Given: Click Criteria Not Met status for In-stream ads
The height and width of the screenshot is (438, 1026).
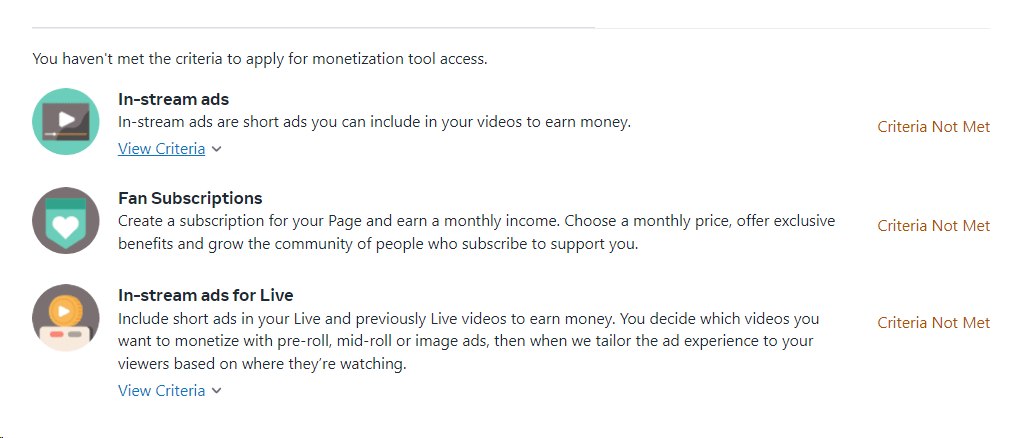Looking at the screenshot, I should click(x=933, y=127).
